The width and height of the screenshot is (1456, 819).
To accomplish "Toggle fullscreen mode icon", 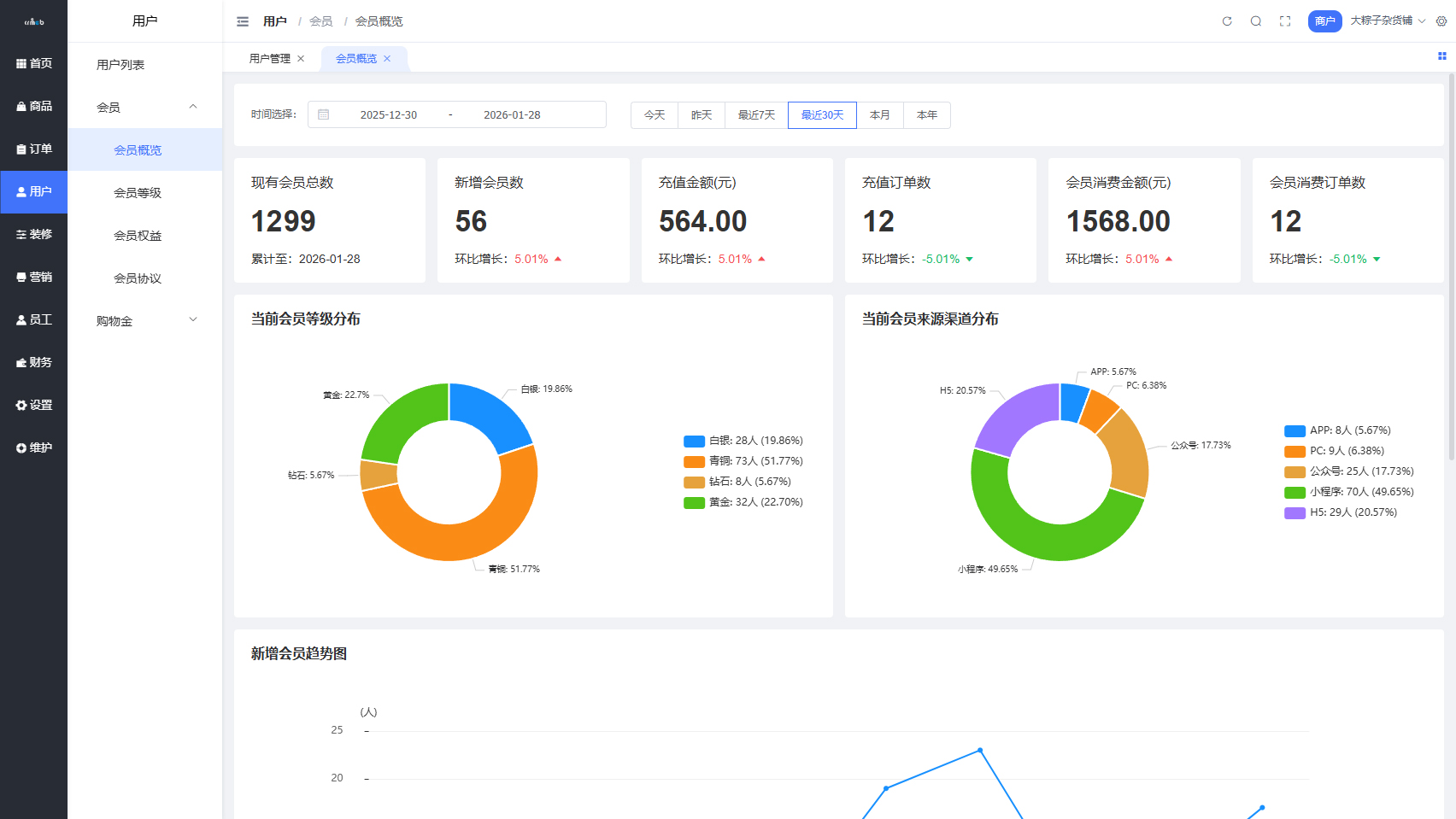I will [x=1285, y=21].
